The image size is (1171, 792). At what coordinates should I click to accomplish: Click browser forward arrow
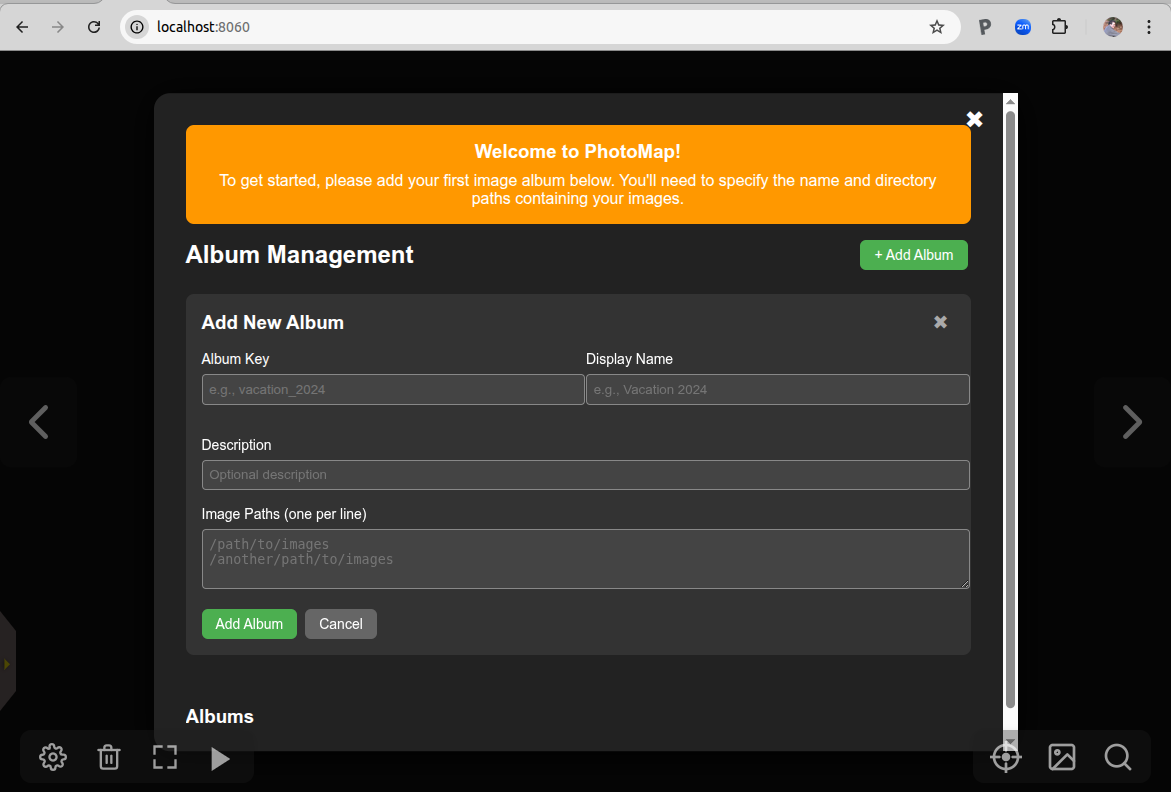[58, 27]
